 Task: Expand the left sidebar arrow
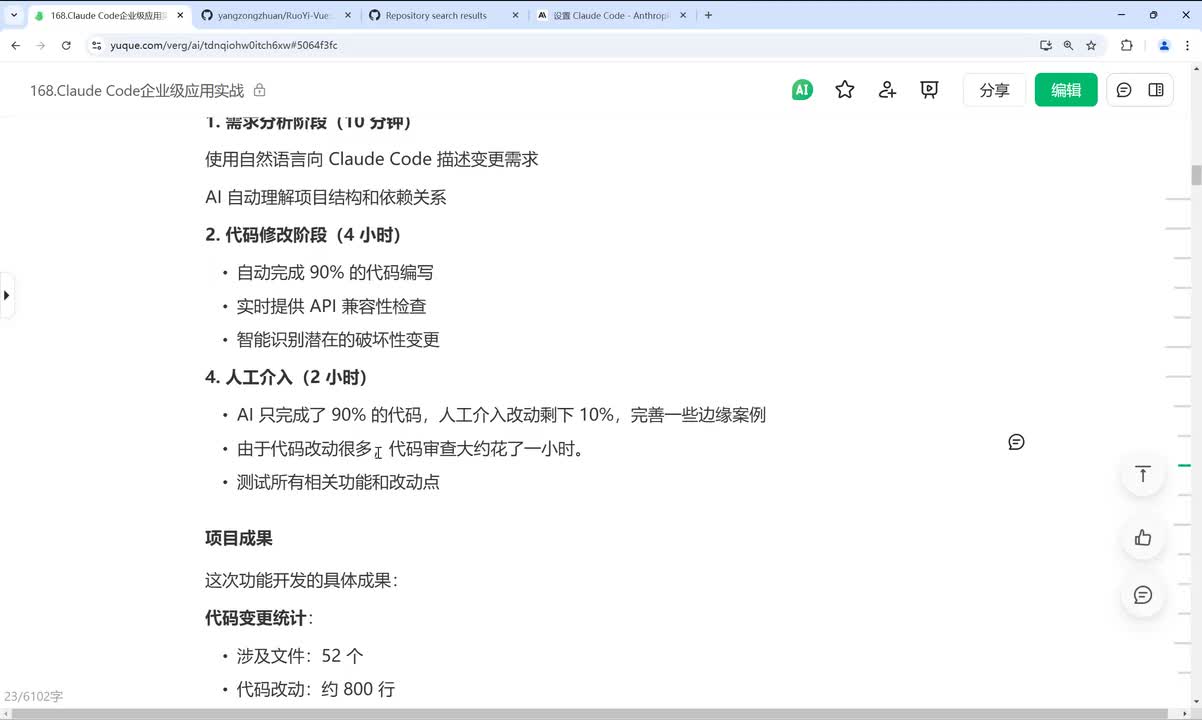(6, 295)
